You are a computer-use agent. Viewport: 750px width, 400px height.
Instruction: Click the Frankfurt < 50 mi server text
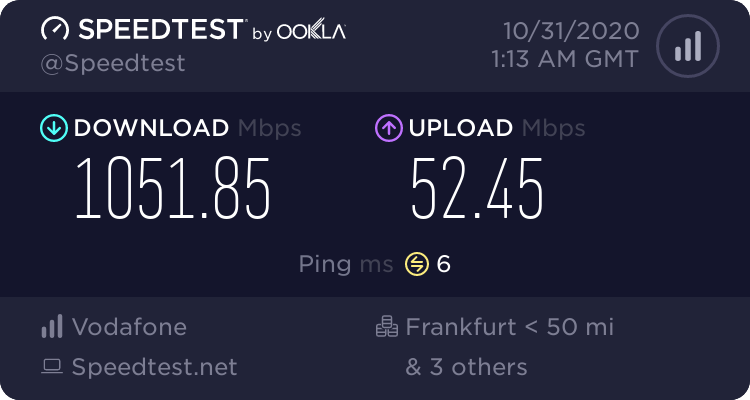point(509,326)
